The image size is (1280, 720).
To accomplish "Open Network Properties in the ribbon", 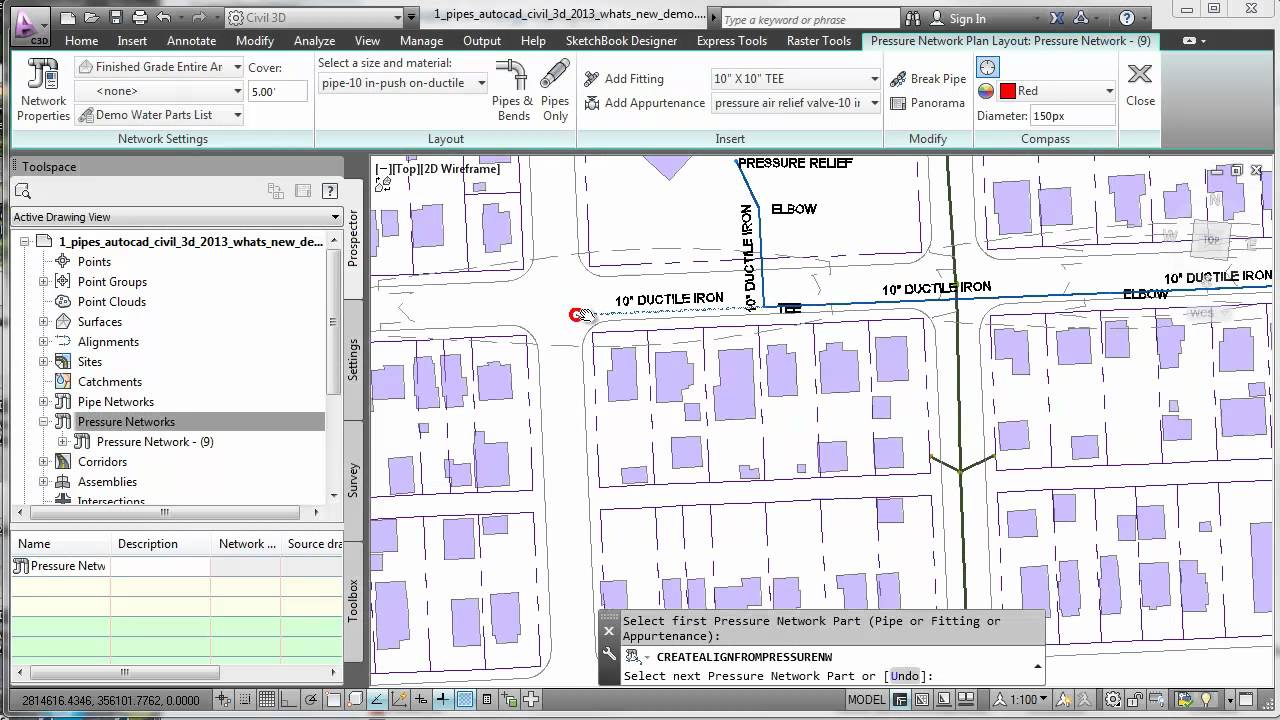I will pyautogui.click(x=44, y=90).
